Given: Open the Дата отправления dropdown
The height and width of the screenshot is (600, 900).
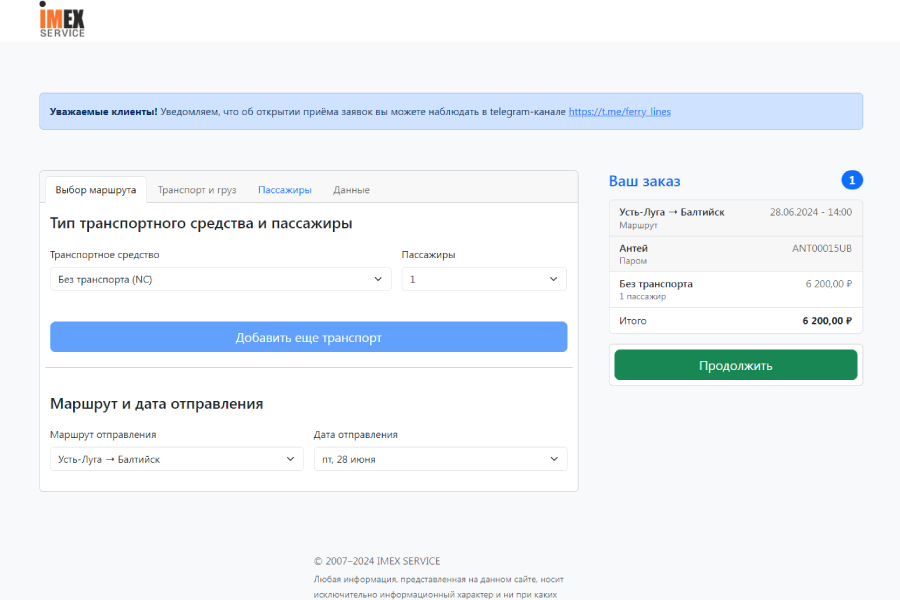Looking at the screenshot, I should pyautogui.click(x=440, y=459).
